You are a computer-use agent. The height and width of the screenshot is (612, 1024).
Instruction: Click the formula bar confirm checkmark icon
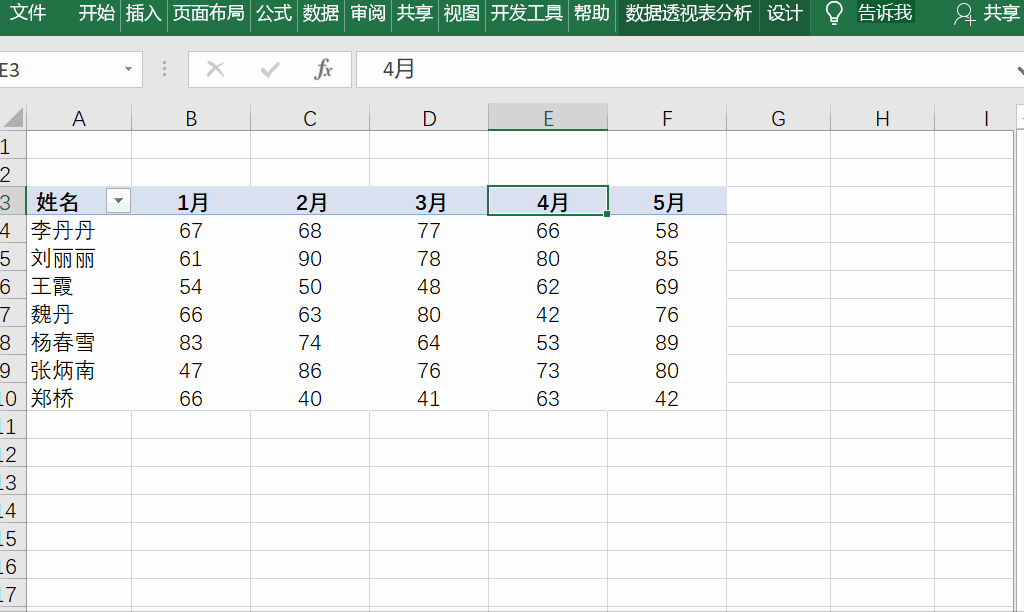(x=270, y=69)
